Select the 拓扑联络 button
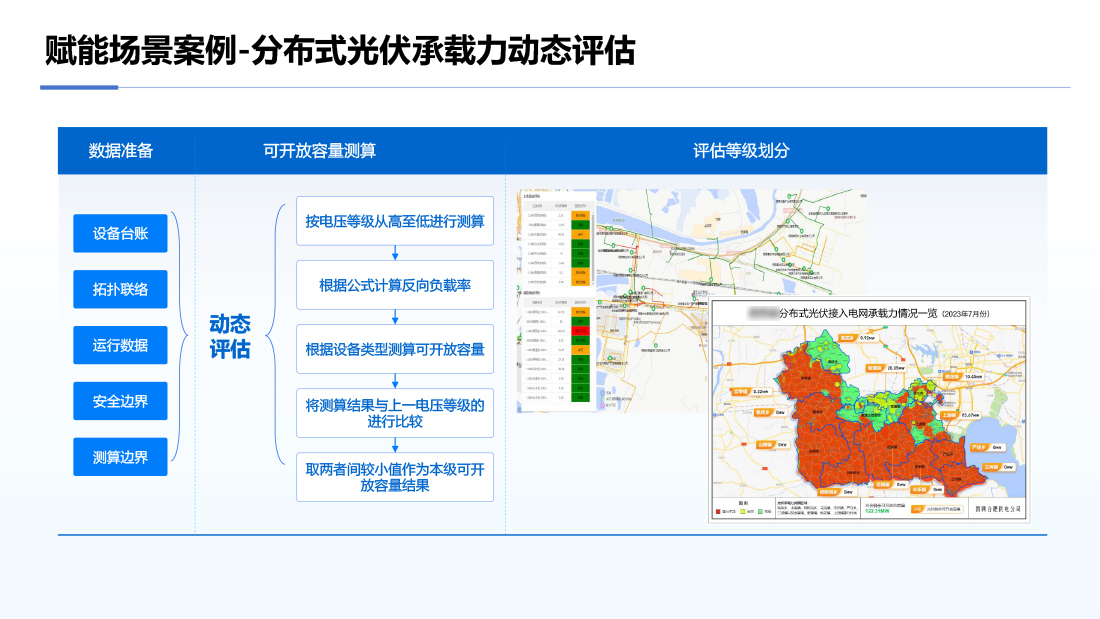The width and height of the screenshot is (1100, 619). click(x=120, y=289)
